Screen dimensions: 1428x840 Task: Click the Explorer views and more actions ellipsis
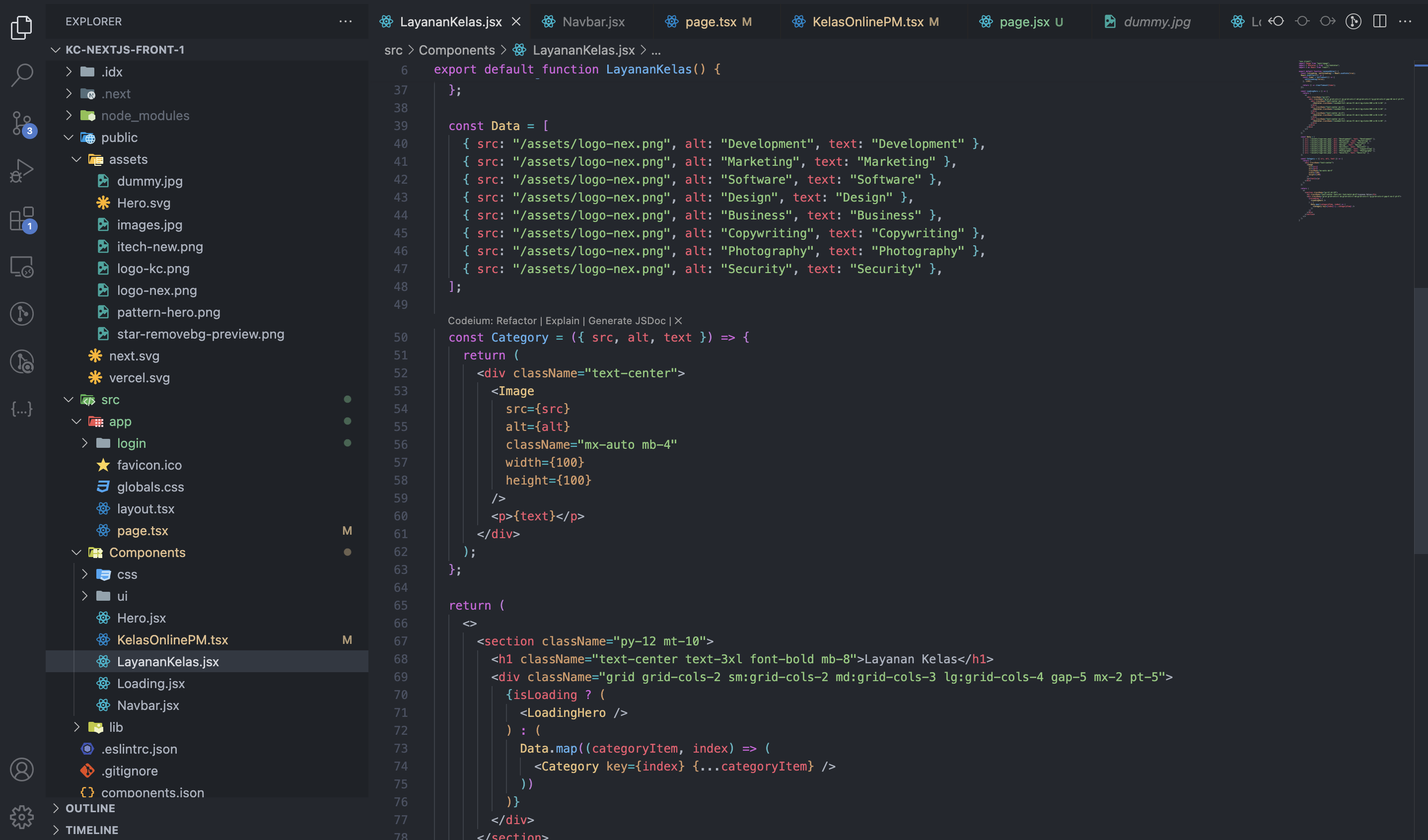tap(345, 21)
